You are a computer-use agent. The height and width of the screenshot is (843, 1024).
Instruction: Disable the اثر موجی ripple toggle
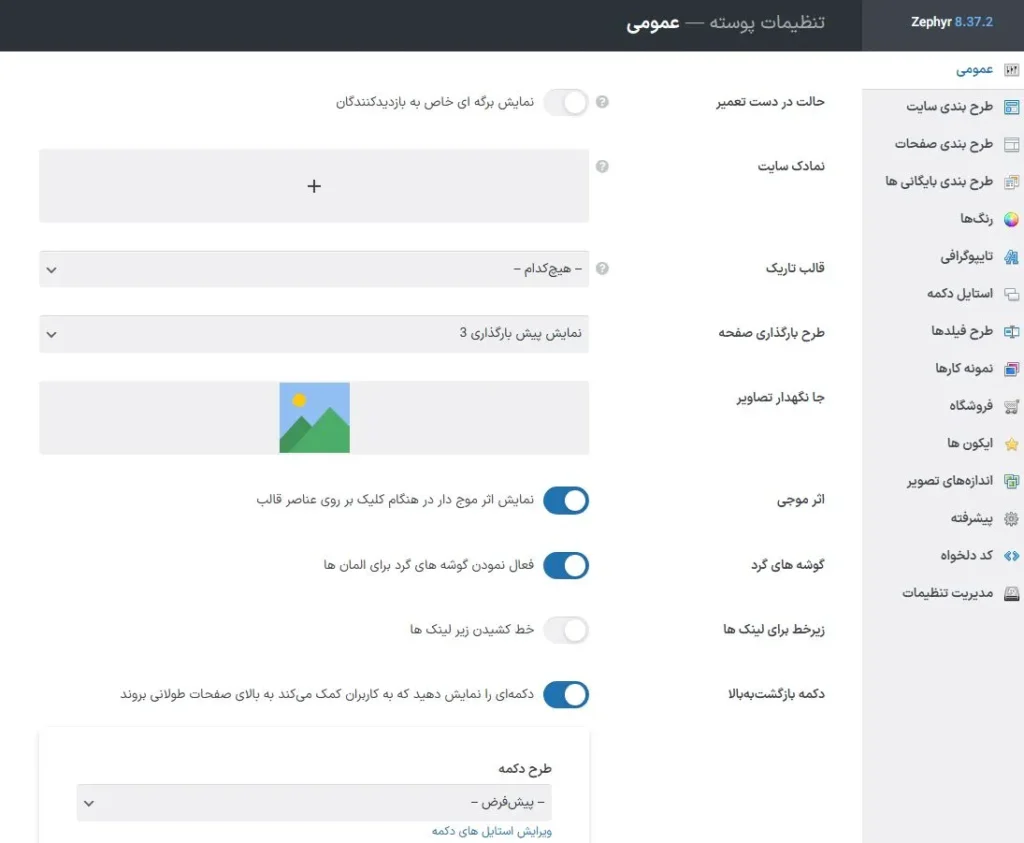[x=566, y=500]
